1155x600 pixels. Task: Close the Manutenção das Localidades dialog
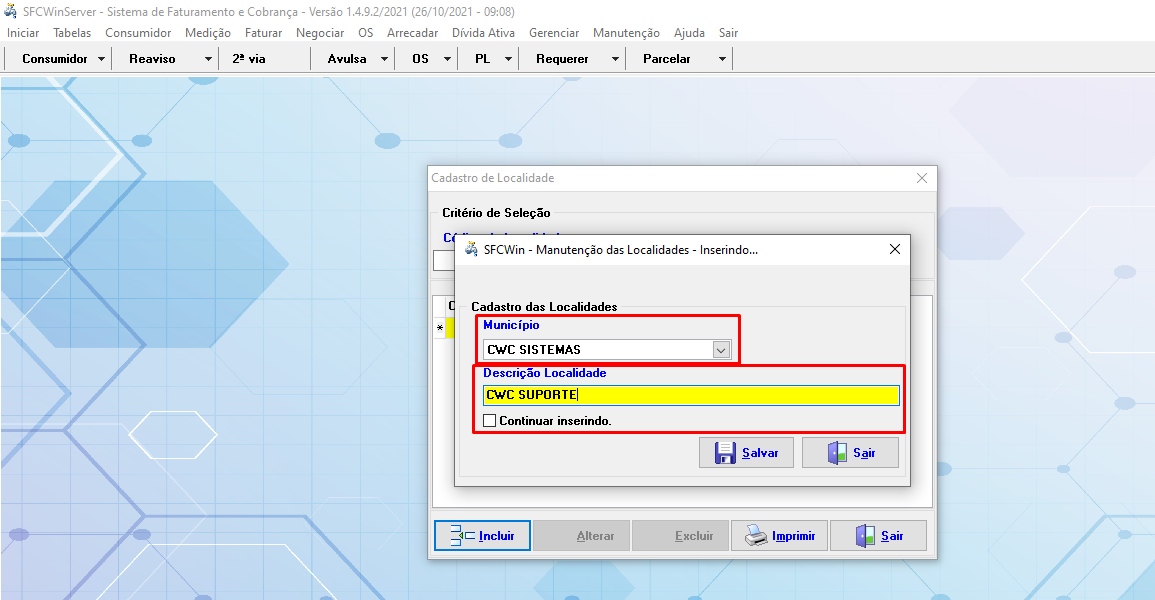pyautogui.click(x=895, y=249)
